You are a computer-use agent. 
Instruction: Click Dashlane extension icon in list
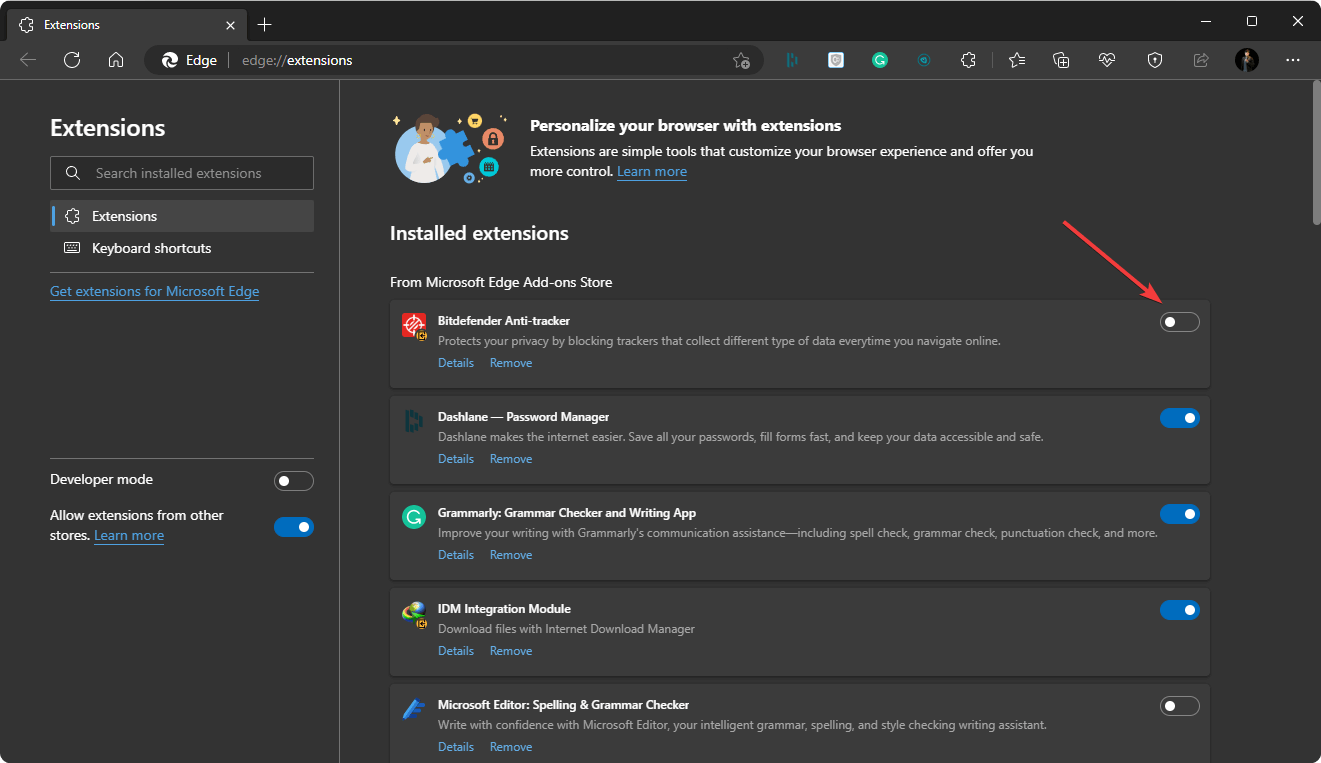click(414, 421)
